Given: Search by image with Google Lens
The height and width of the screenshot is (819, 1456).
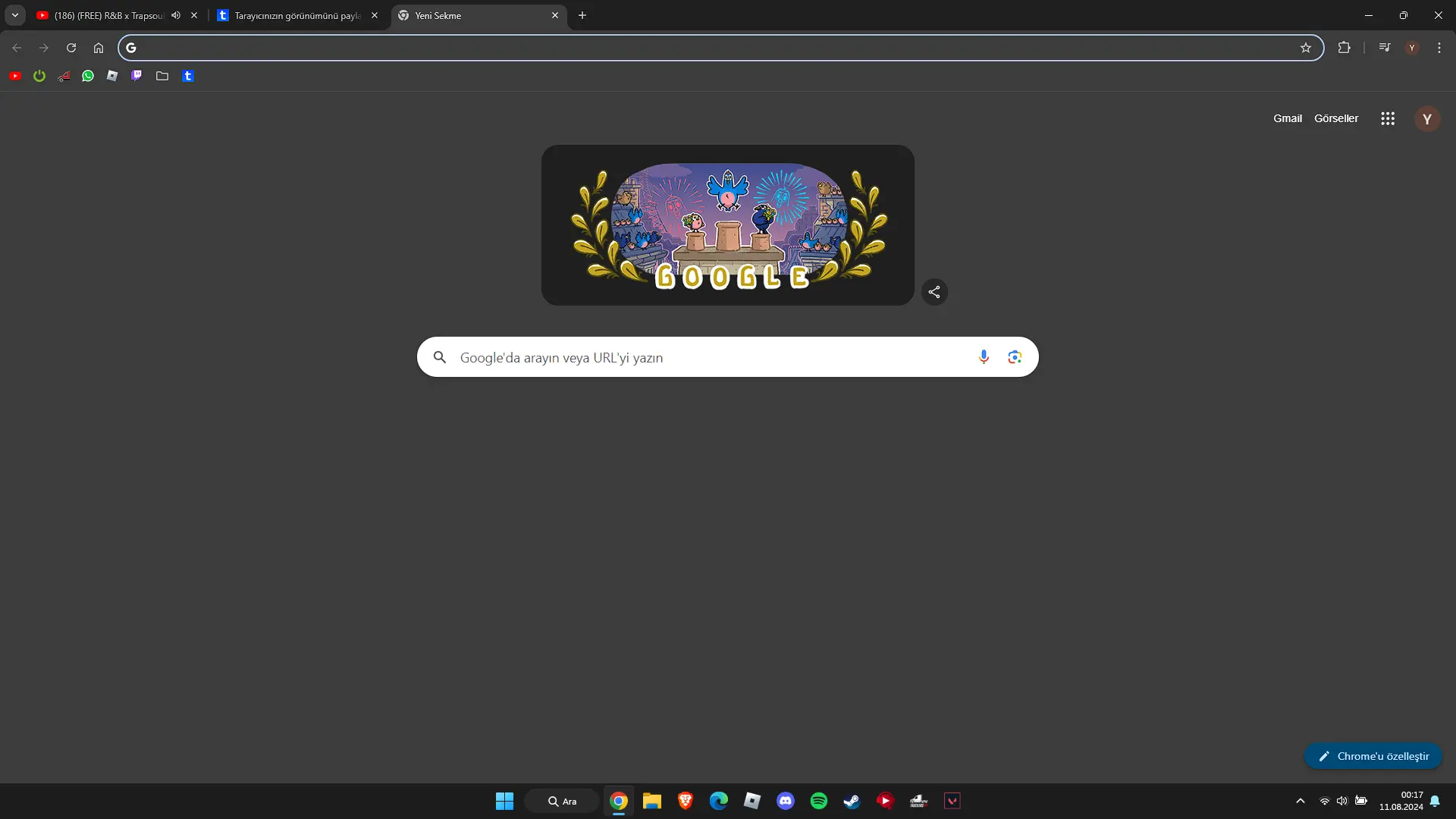Looking at the screenshot, I should point(1015,357).
